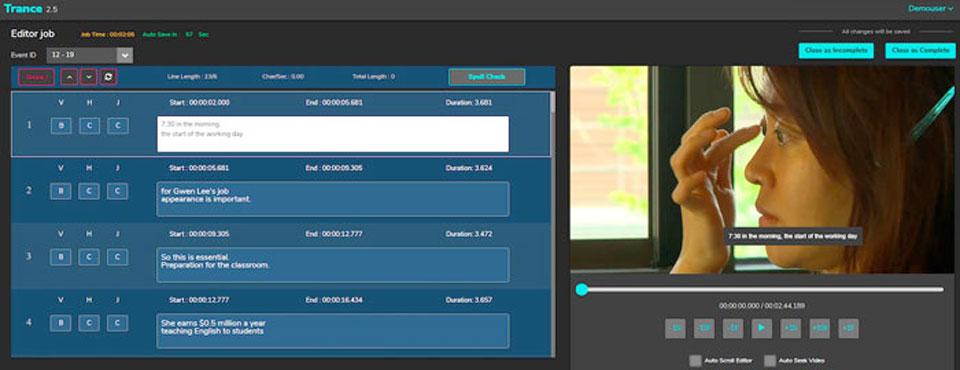Click End : 00:00:16.434 timestamp
Viewport: 960px width, 370px height.
[x=334, y=300]
